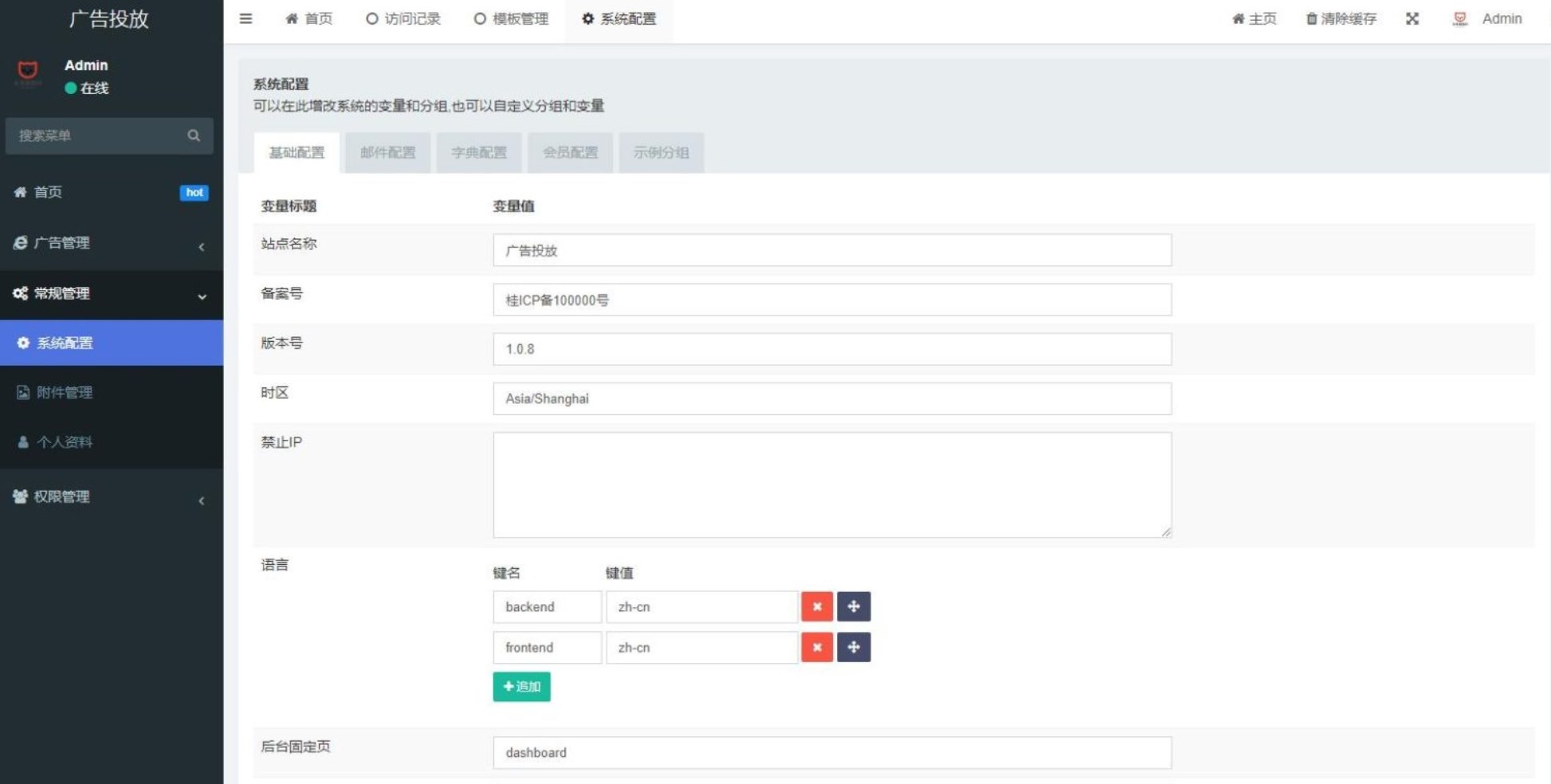The width and height of the screenshot is (1551, 784).
Task: Switch to the 访问记录 tab
Action: click(x=403, y=18)
